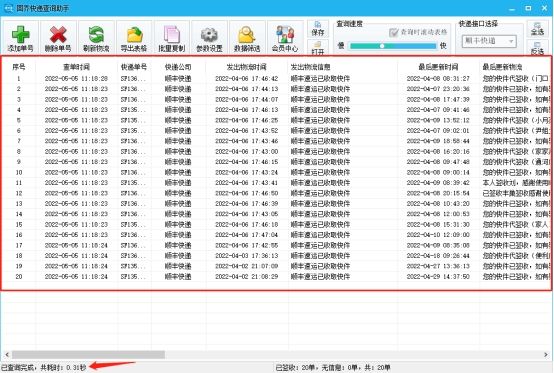
Task: Click the 最后更新时间 column header
Action: pyautogui.click(x=438, y=66)
